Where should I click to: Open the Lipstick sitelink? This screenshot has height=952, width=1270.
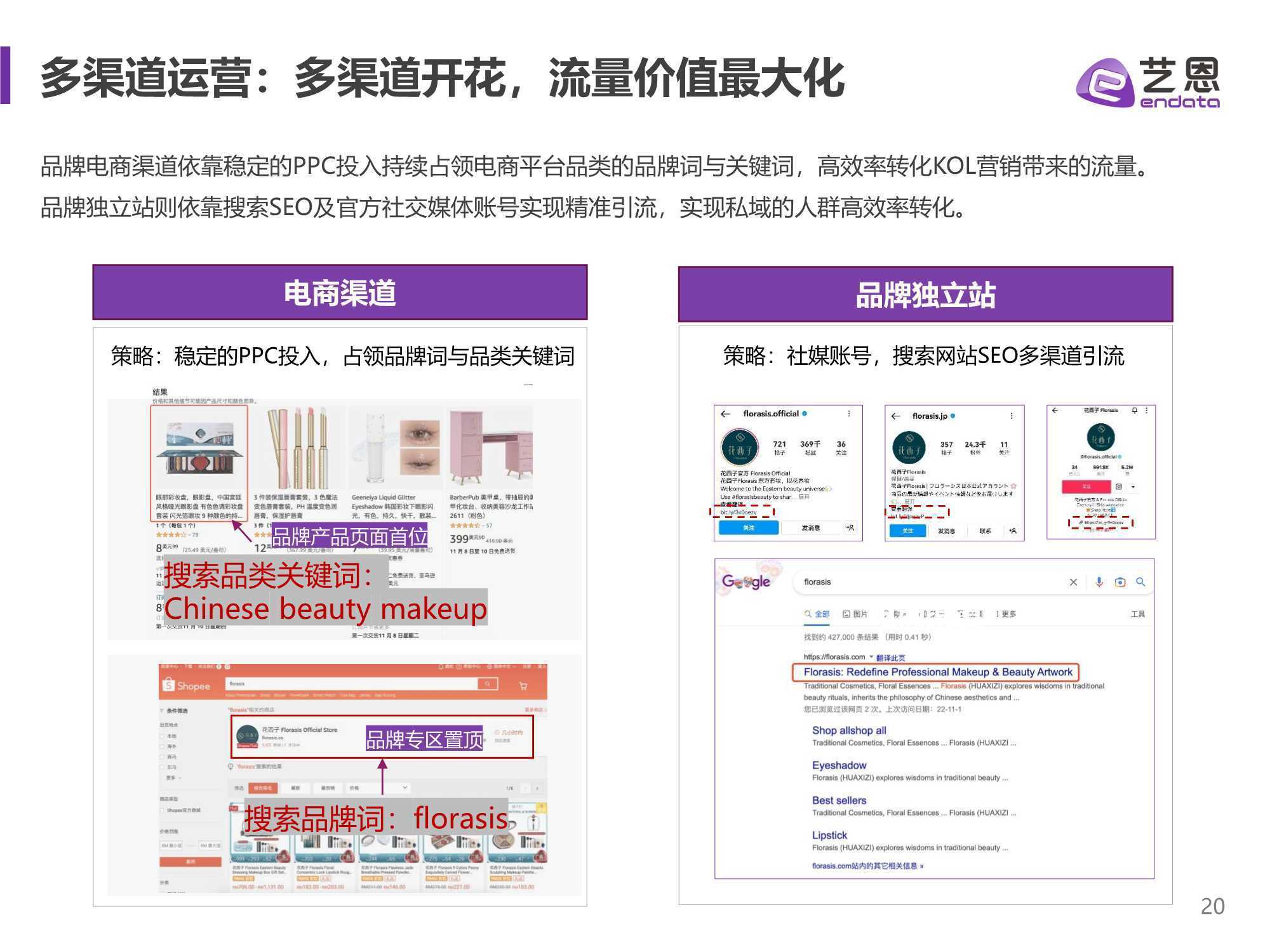pos(829,835)
